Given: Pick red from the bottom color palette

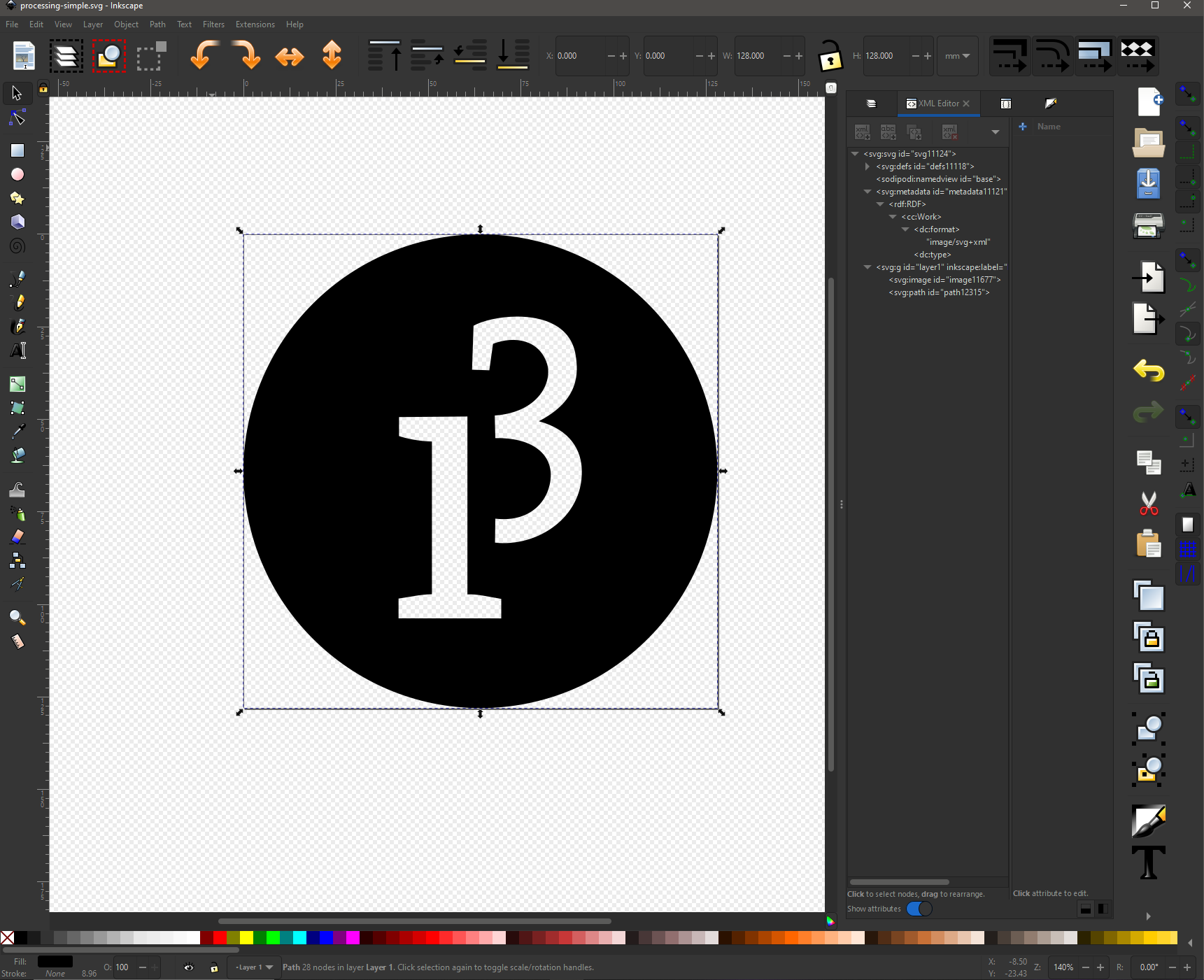Looking at the screenshot, I should point(220,938).
